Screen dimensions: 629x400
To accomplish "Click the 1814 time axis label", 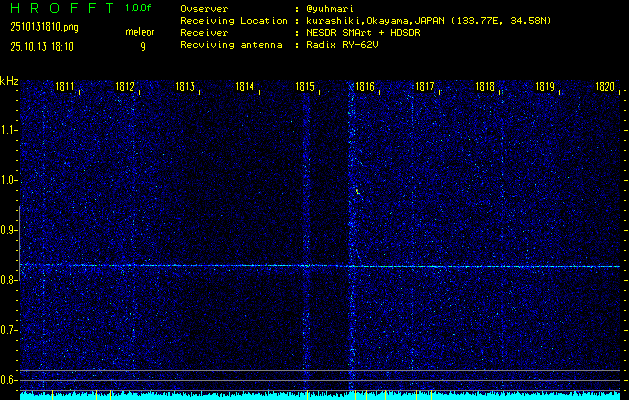I will [245, 86].
